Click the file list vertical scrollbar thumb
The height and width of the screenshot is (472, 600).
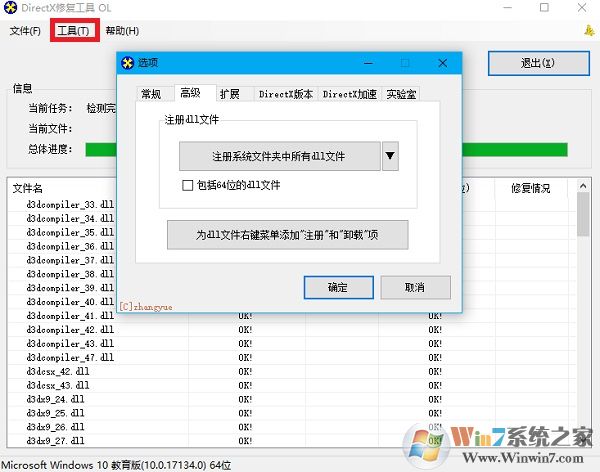pyautogui.click(x=583, y=214)
